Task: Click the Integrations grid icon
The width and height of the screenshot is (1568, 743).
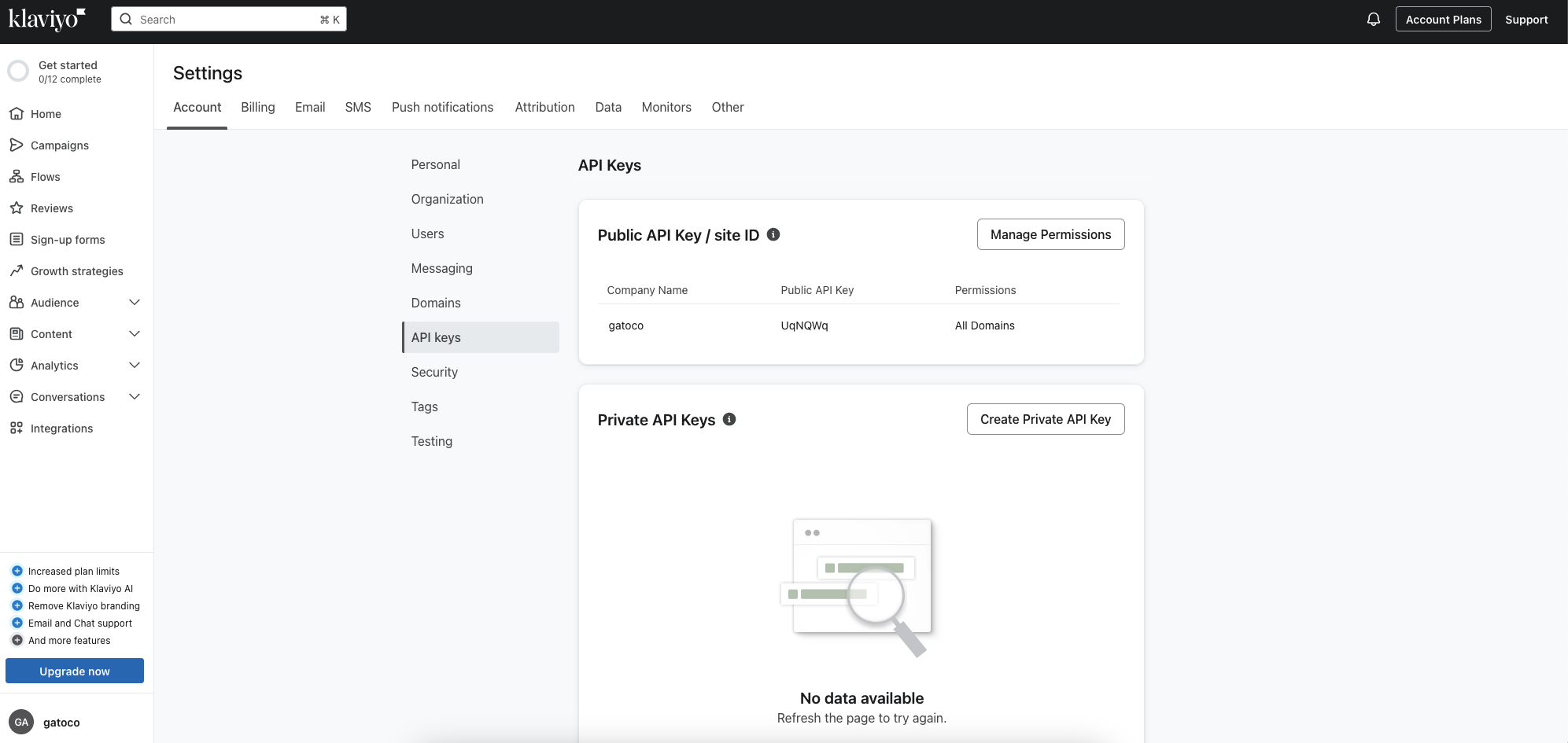Action: point(17,429)
